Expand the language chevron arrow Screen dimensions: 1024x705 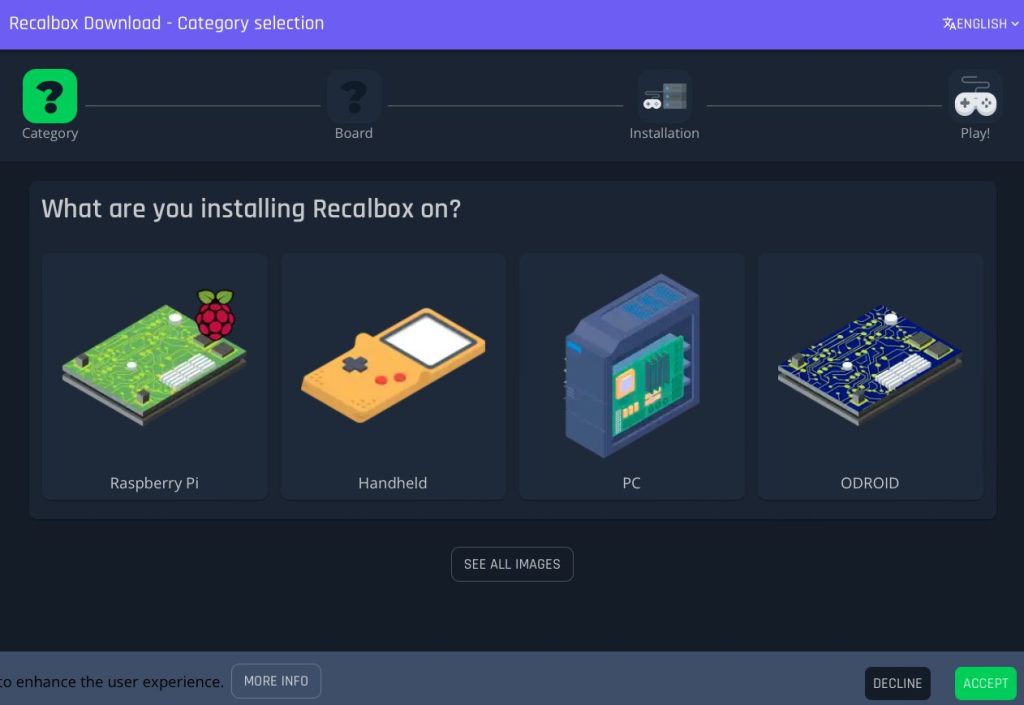tap(1015, 24)
